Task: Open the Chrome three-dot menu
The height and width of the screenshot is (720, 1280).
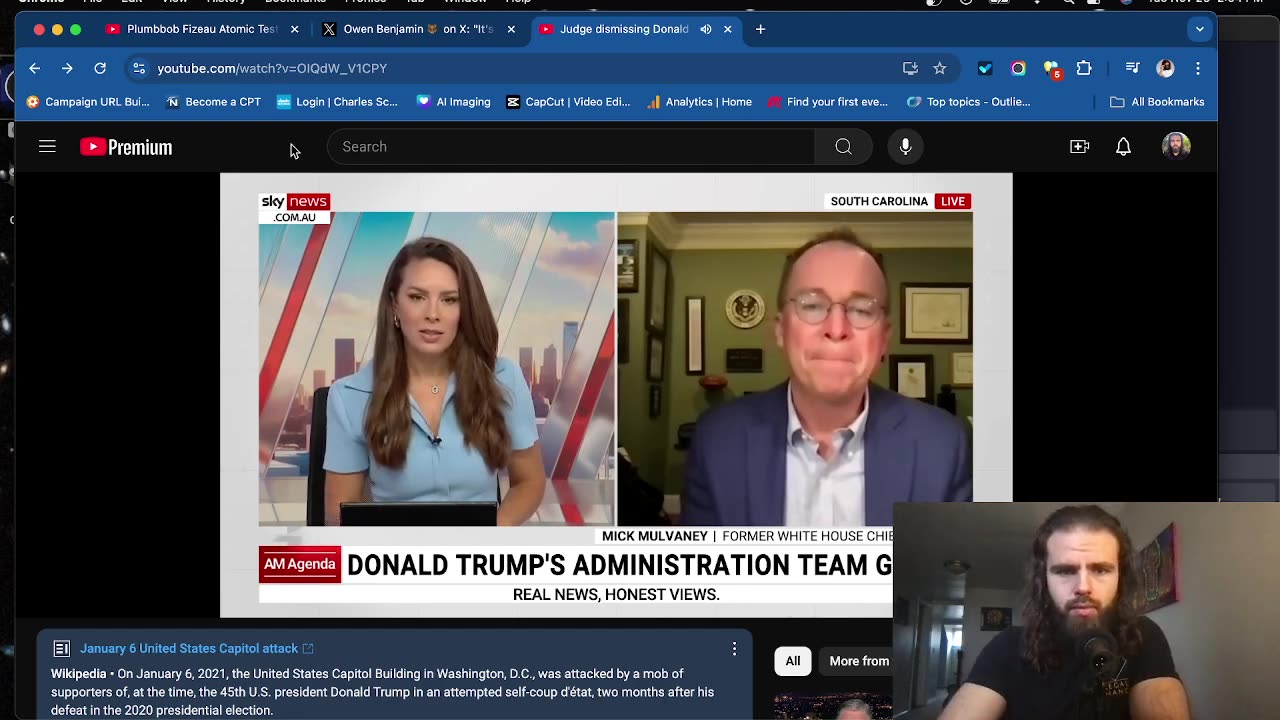Action: coord(1198,68)
